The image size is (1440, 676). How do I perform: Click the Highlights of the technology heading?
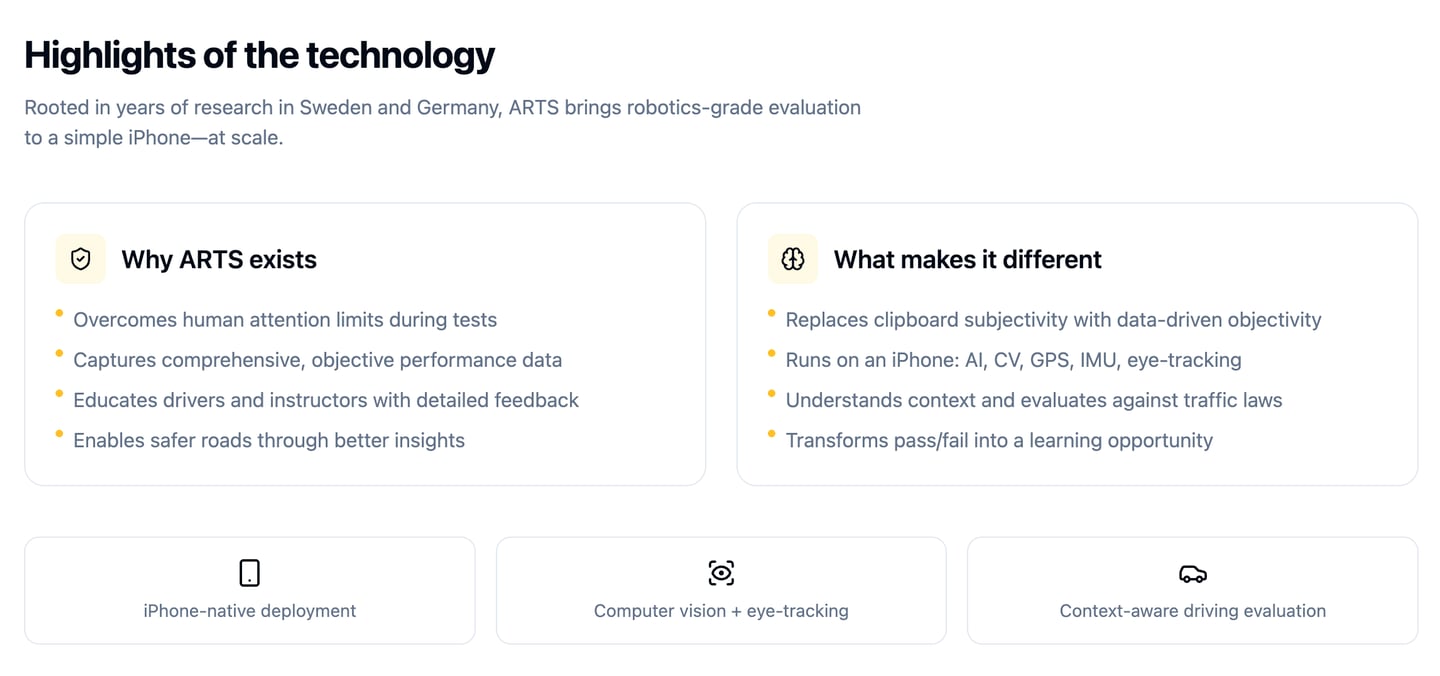[x=259, y=55]
